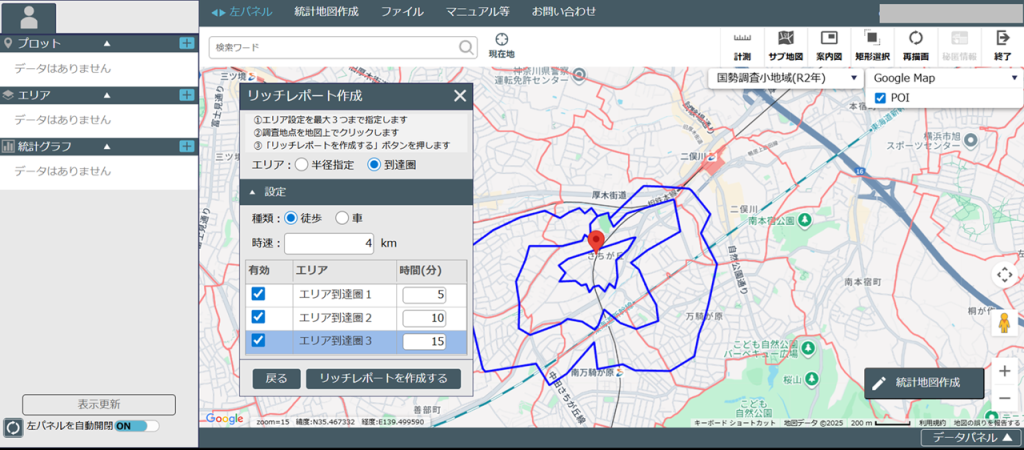Open 統計地図作成 menu

coord(327,12)
